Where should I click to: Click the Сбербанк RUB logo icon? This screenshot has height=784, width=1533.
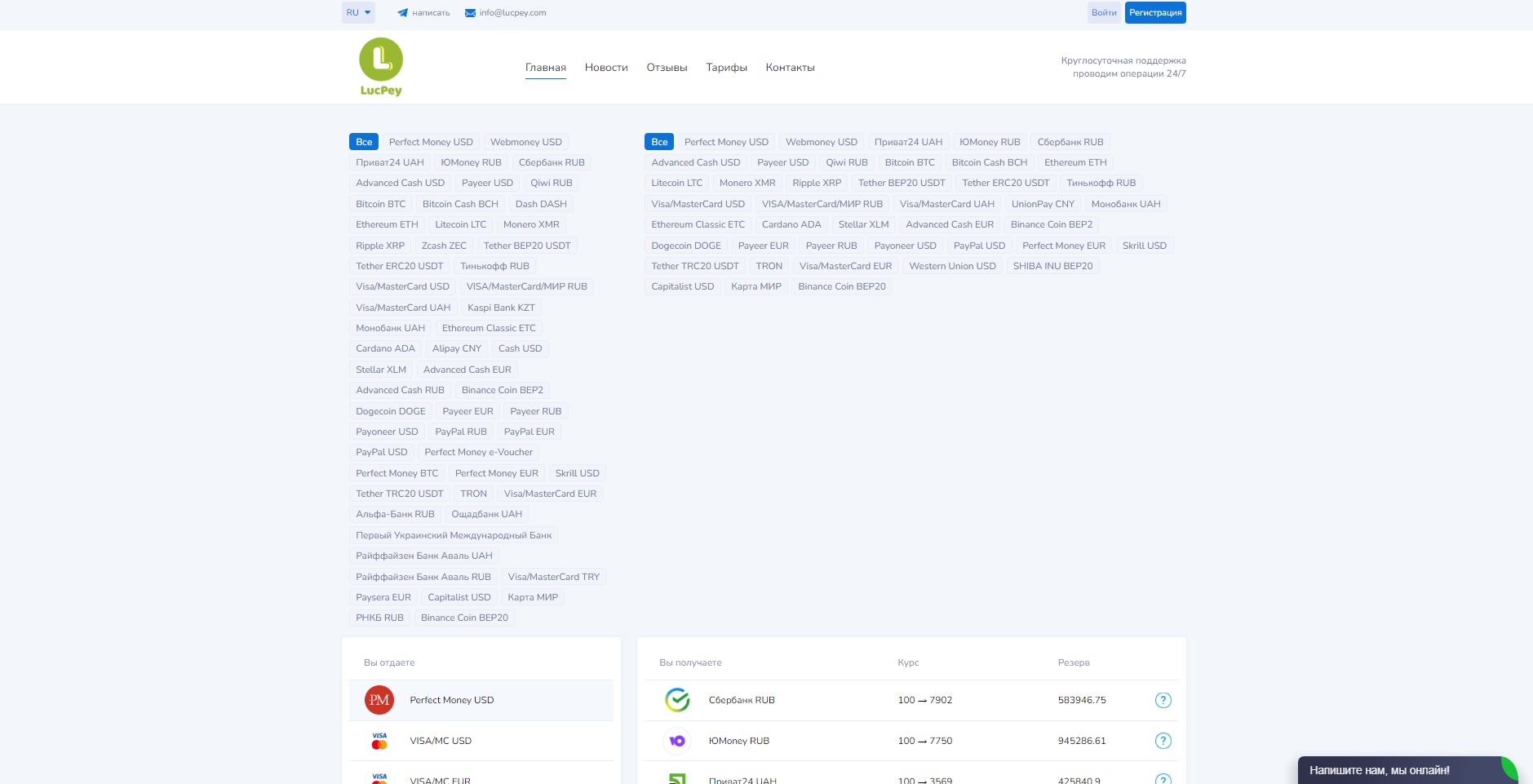[677, 700]
